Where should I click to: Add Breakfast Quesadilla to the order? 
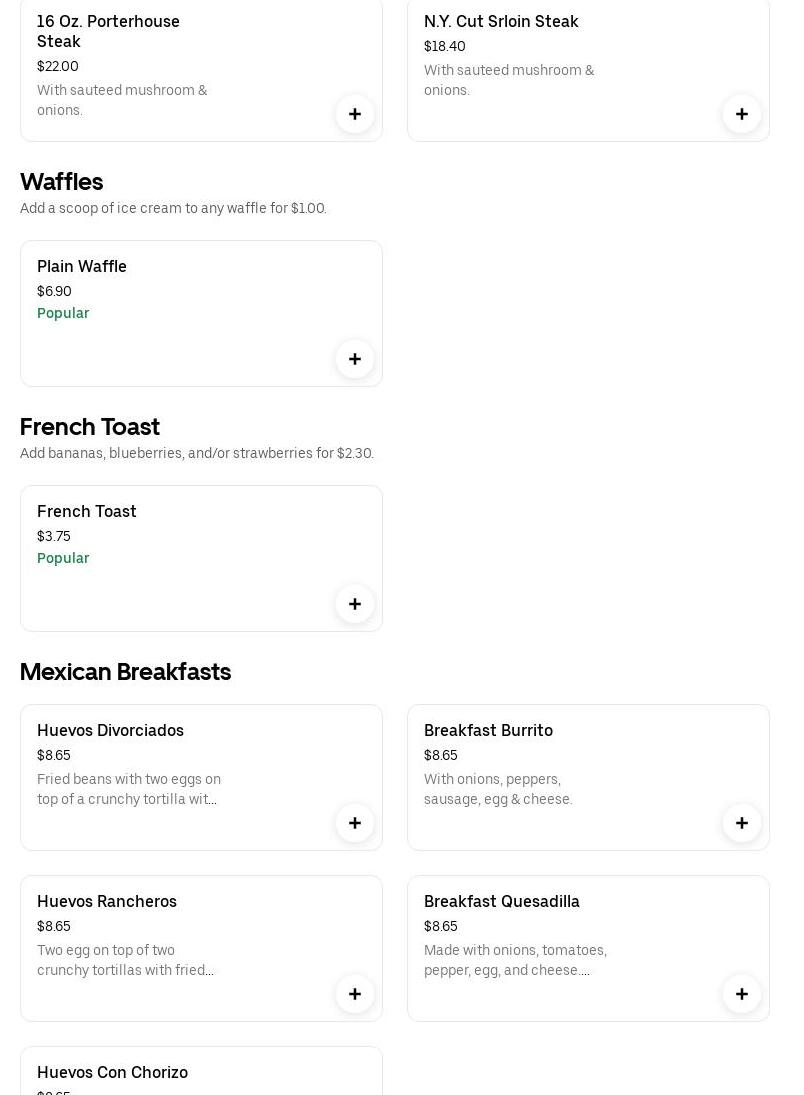point(742,994)
